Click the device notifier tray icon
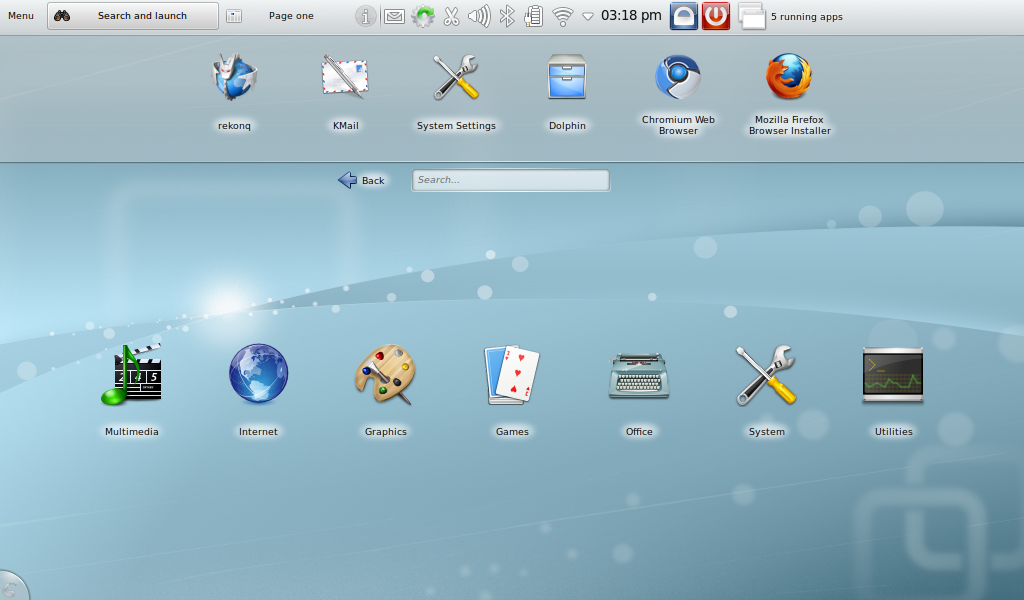Screen dimensions: 1024x600 [534, 16]
